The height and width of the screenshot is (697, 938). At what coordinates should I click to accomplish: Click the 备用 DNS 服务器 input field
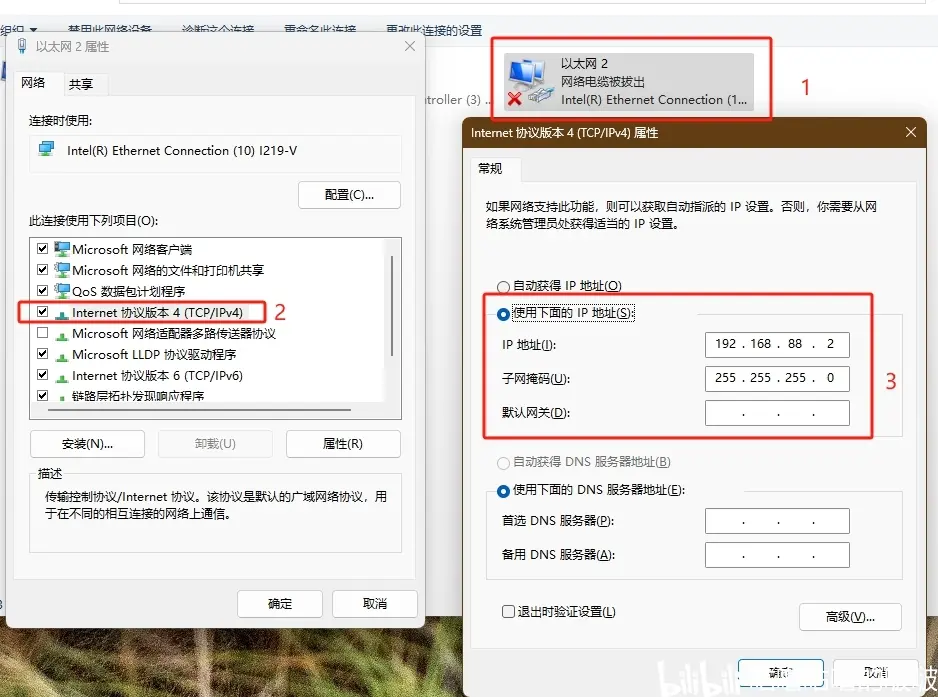(x=777, y=555)
